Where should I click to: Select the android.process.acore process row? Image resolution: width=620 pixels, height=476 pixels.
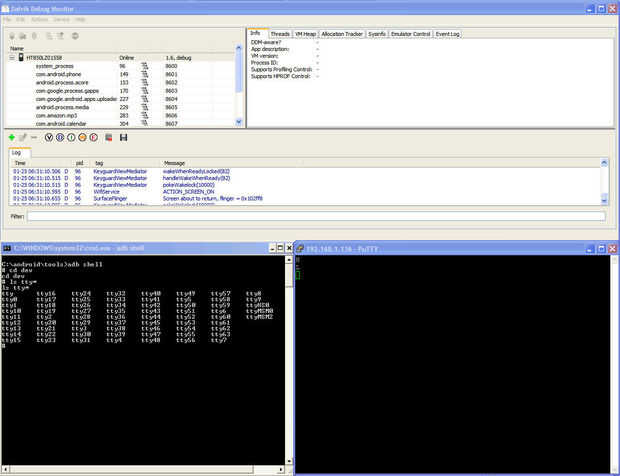point(121,83)
